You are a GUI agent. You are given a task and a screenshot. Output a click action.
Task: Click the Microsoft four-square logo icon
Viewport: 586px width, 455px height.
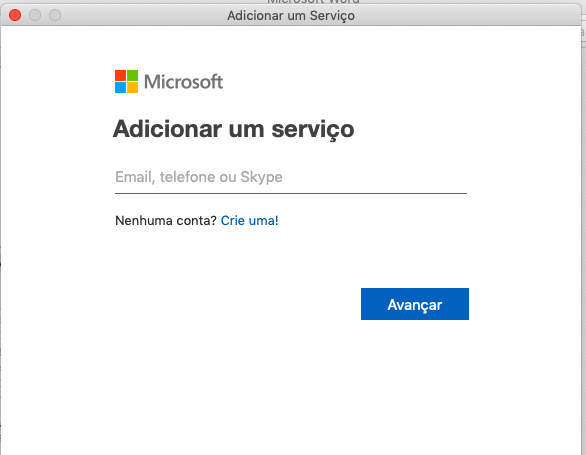pos(126,82)
